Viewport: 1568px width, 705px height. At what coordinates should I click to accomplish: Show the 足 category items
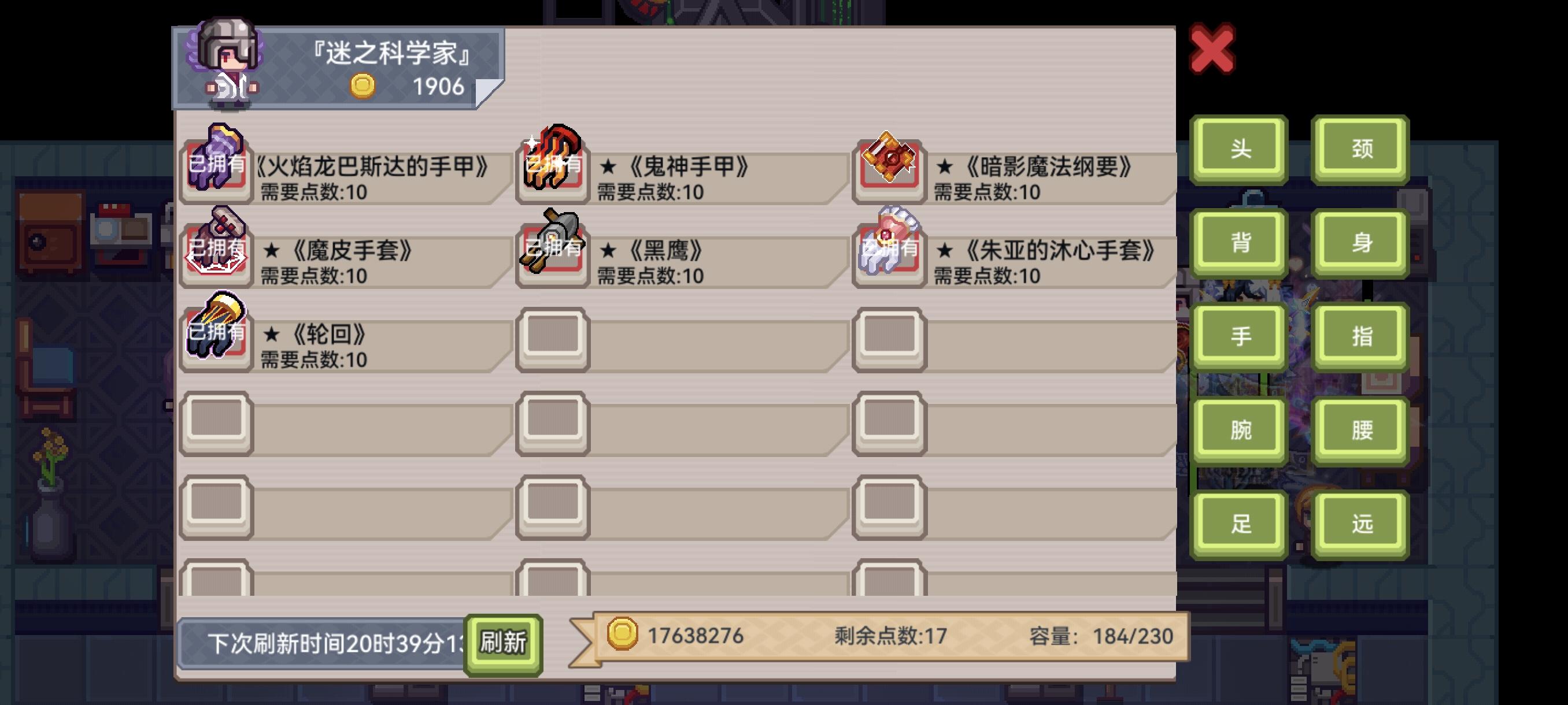click(x=1239, y=523)
